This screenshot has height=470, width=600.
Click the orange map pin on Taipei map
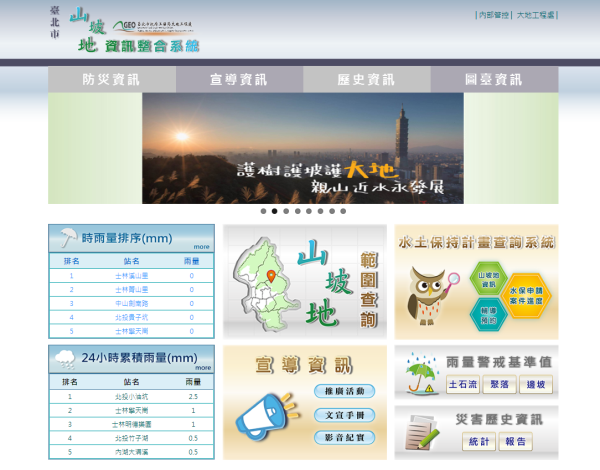coord(271,276)
